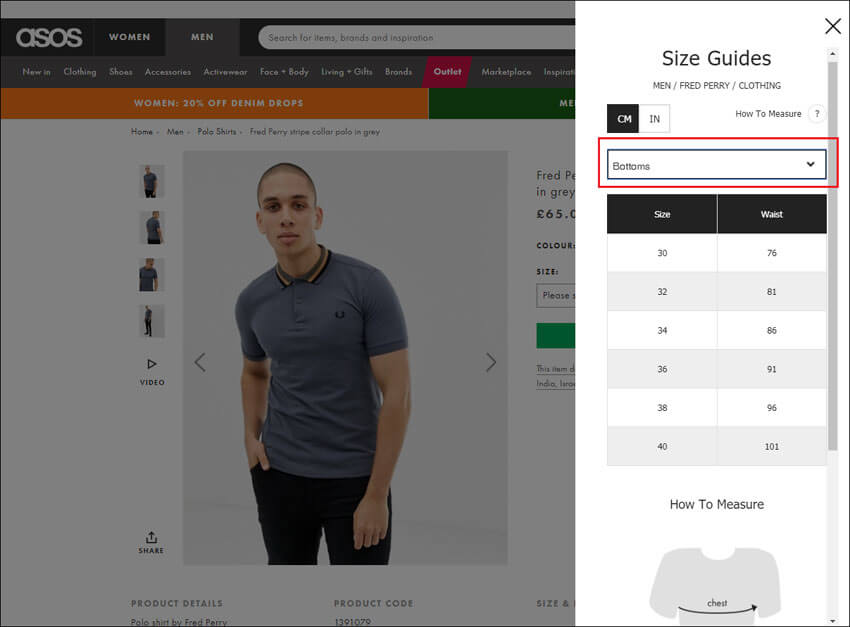
Task: Open the Face + Body menu
Action: (284, 72)
